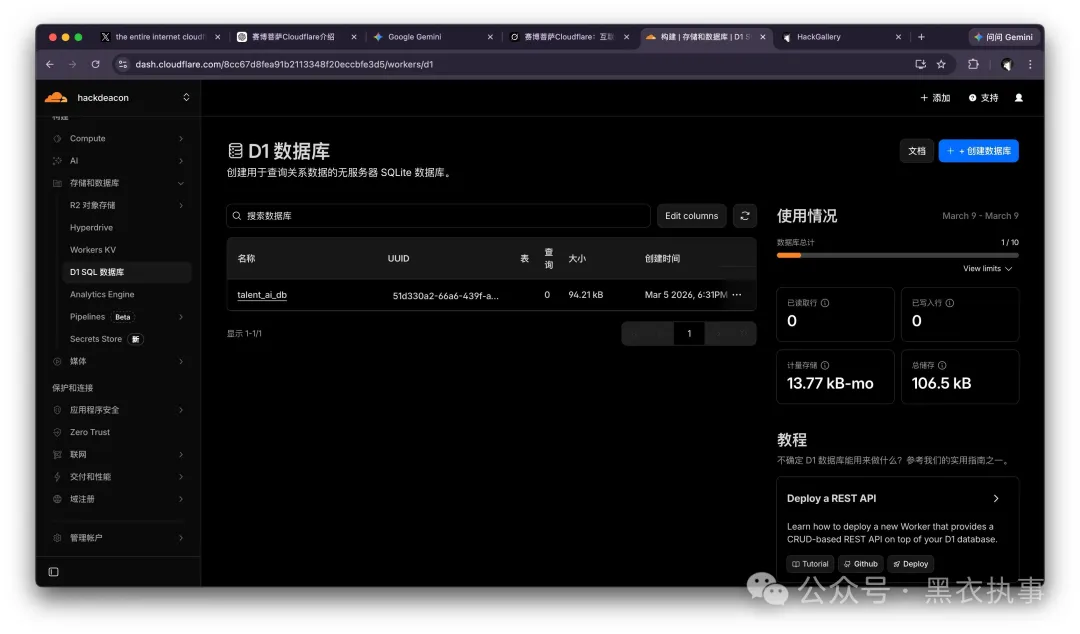Image resolution: width=1080 pixels, height=634 pixels.
Task: Click the 管理帐户 gear icon
Action: [57, 538]
